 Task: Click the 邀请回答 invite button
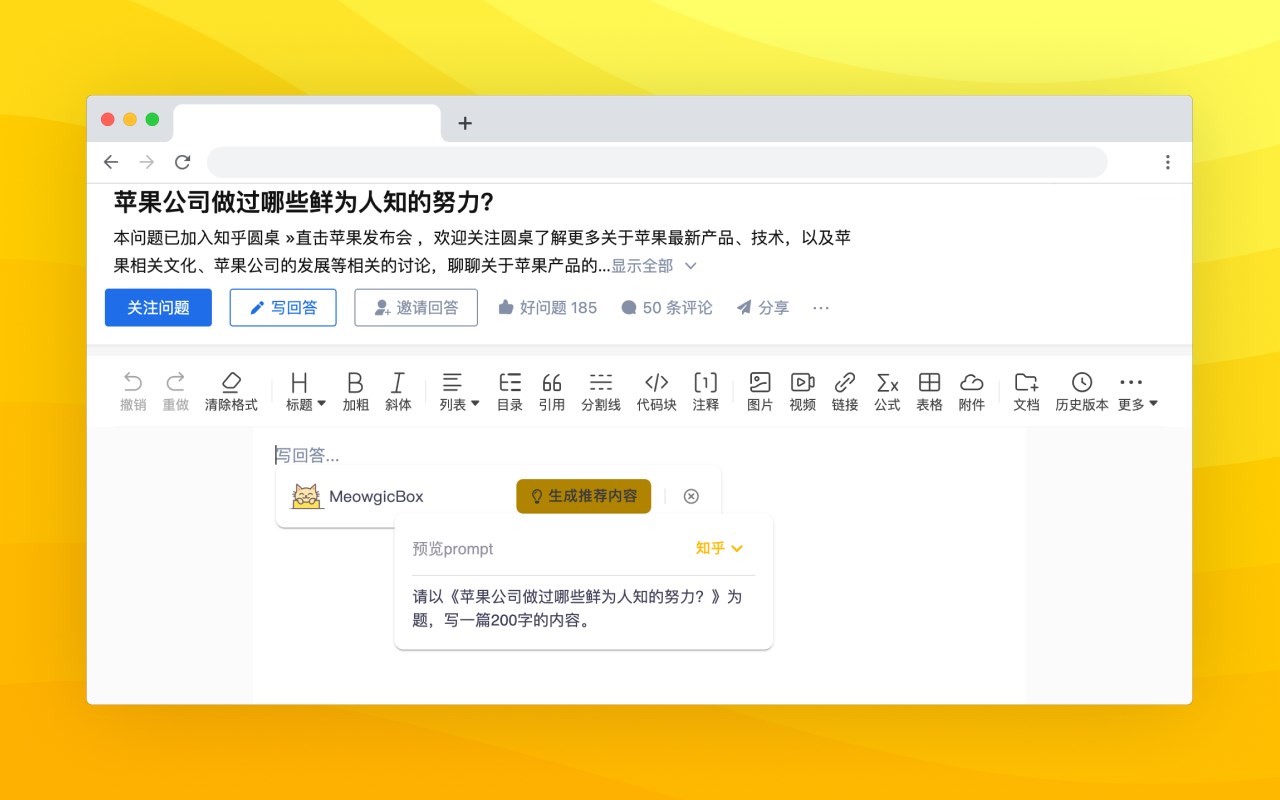416,308
